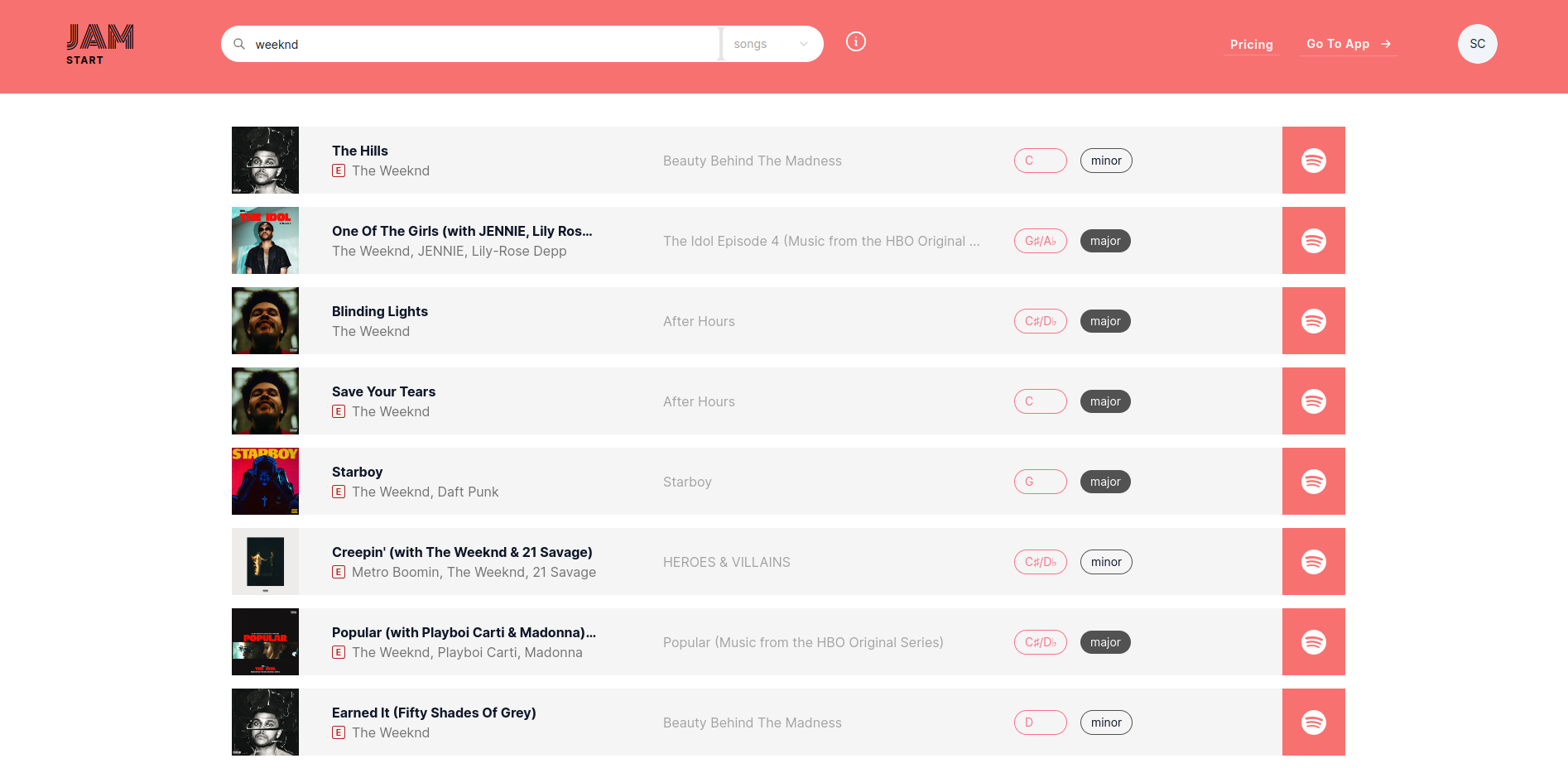Click Spotify icon for Blinding Lights
This screenshot has width=1568, height=768.
tap(1313, 321)
